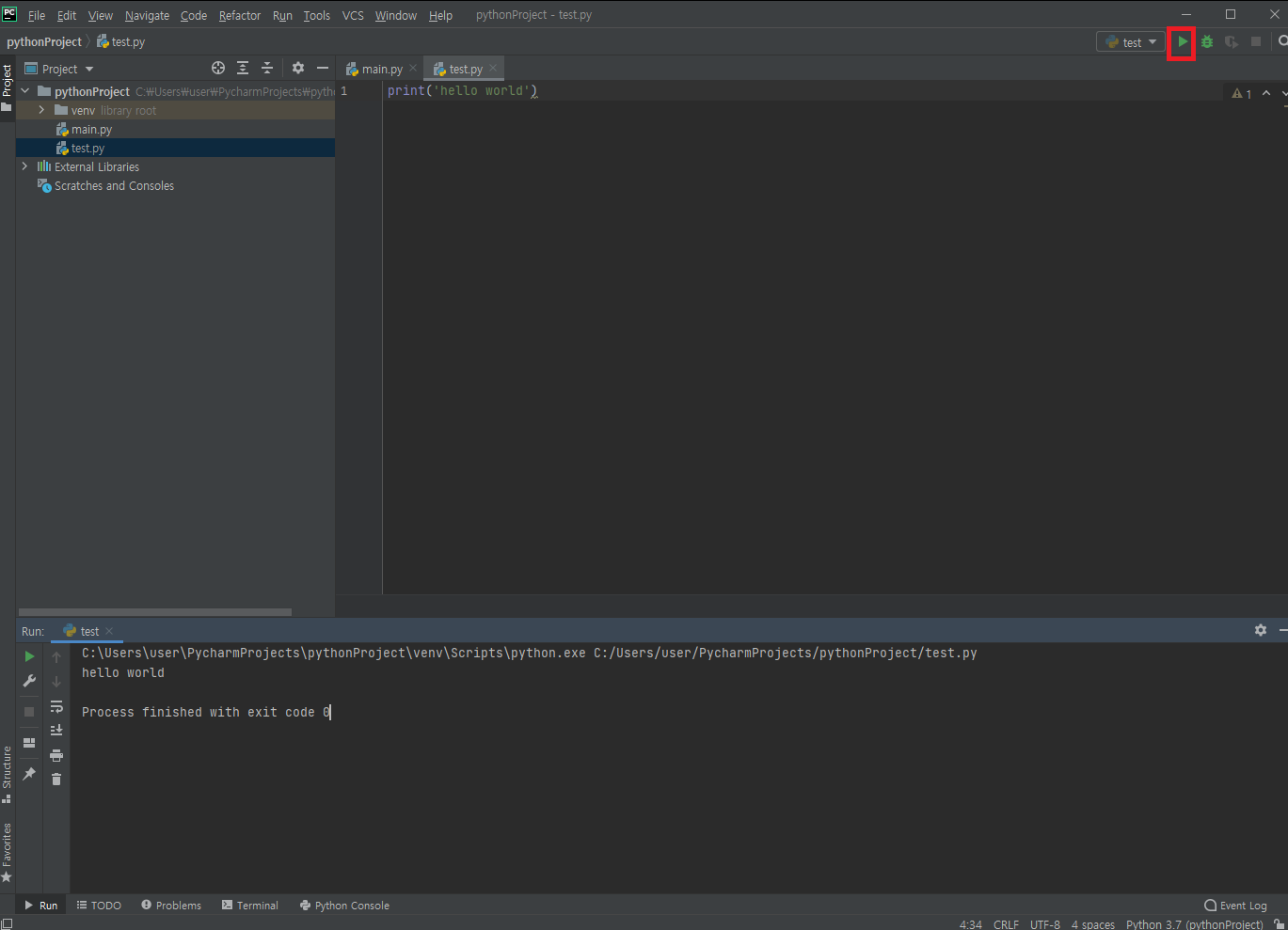Expand the venv folder
The width and height of the screenshot is (1288, 930).
coord(41,111)
